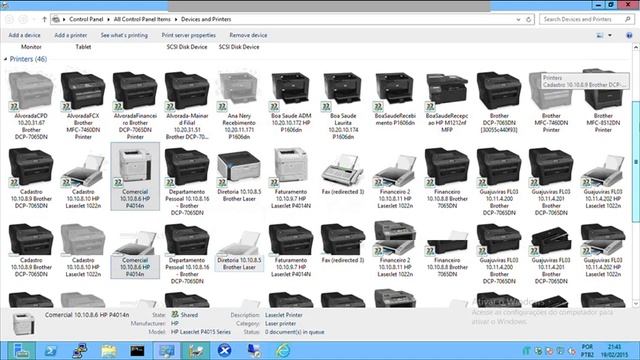Collapse the Printers (46) group

[6, 59]
